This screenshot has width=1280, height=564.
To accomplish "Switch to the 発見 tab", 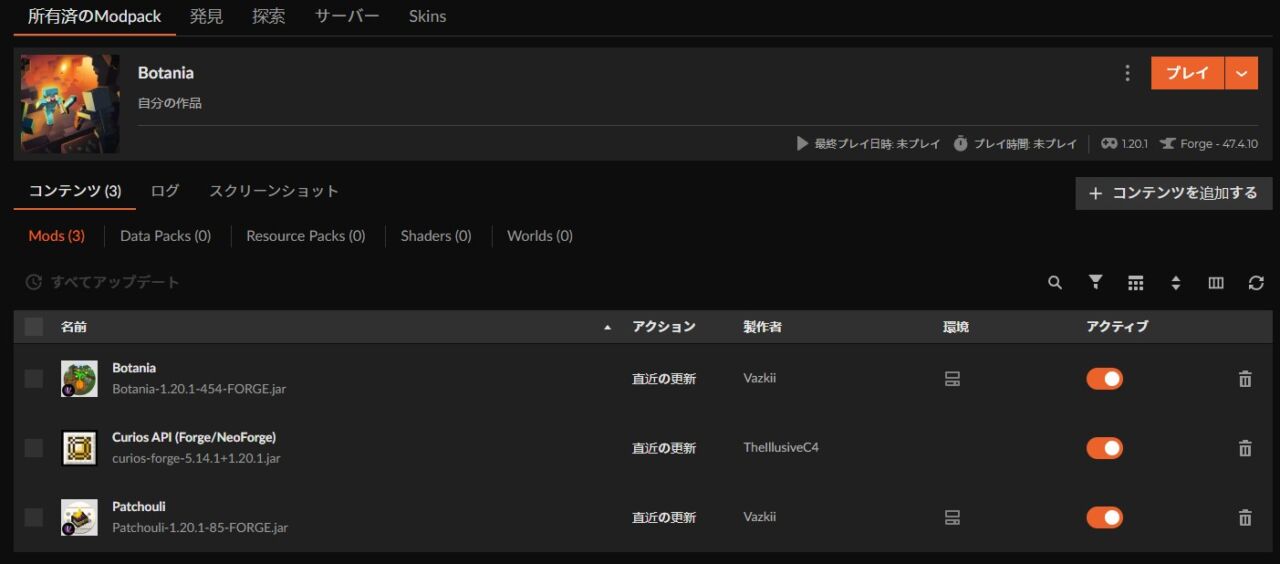I will (x=207, y=17).
